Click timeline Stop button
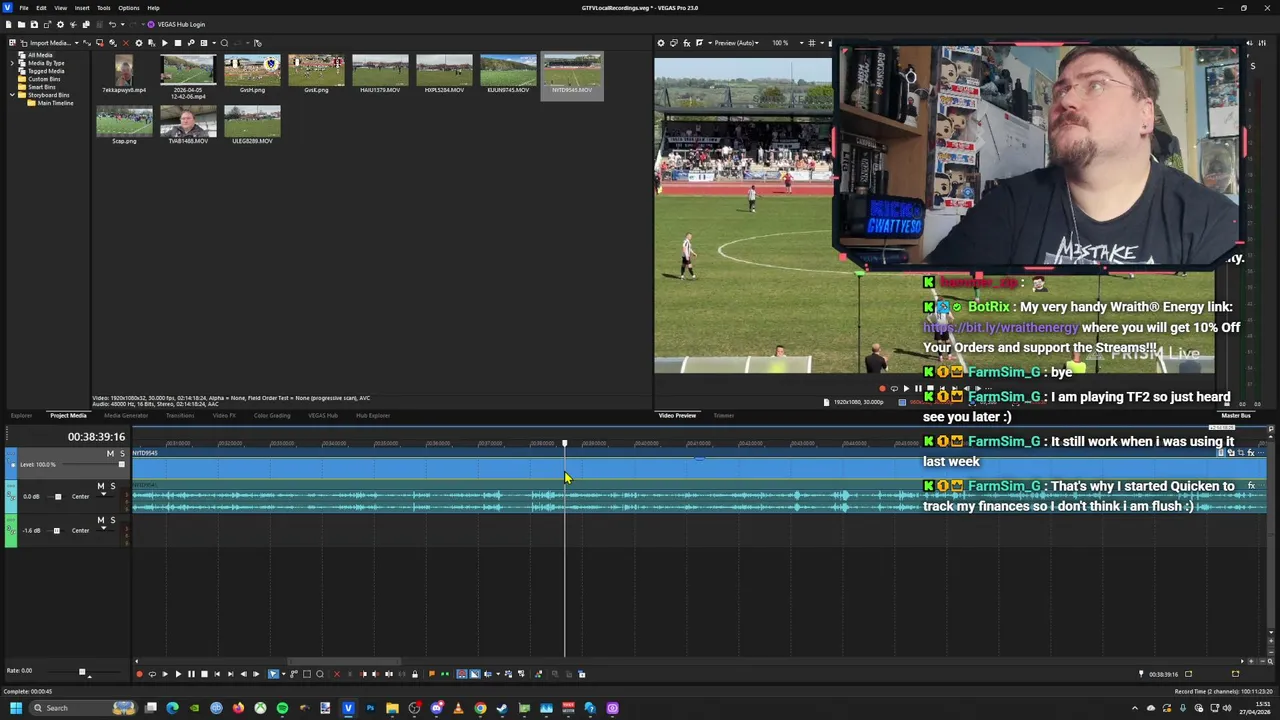 click(x=204, y=674)
